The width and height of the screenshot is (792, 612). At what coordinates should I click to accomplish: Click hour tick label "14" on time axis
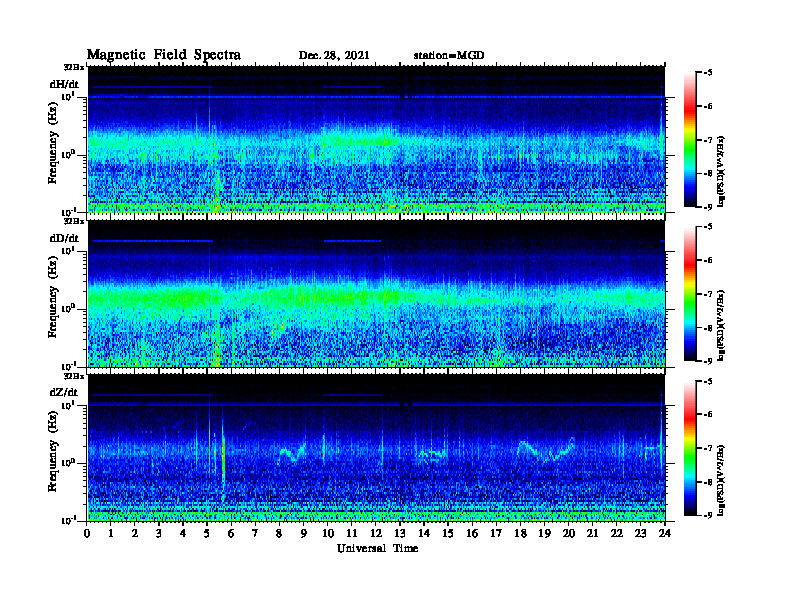424,533
